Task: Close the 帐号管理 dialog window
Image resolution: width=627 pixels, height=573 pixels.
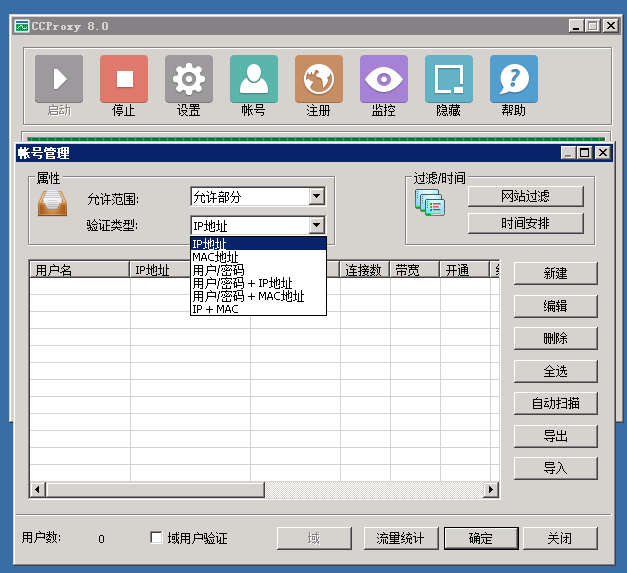Action: 603,153
